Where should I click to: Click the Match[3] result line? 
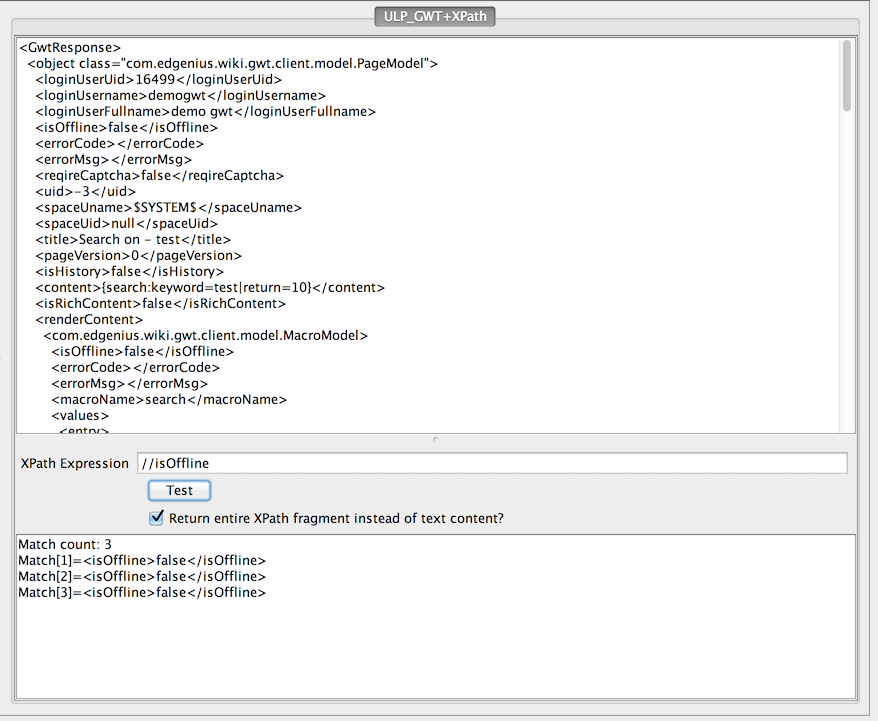coord(142,592)
